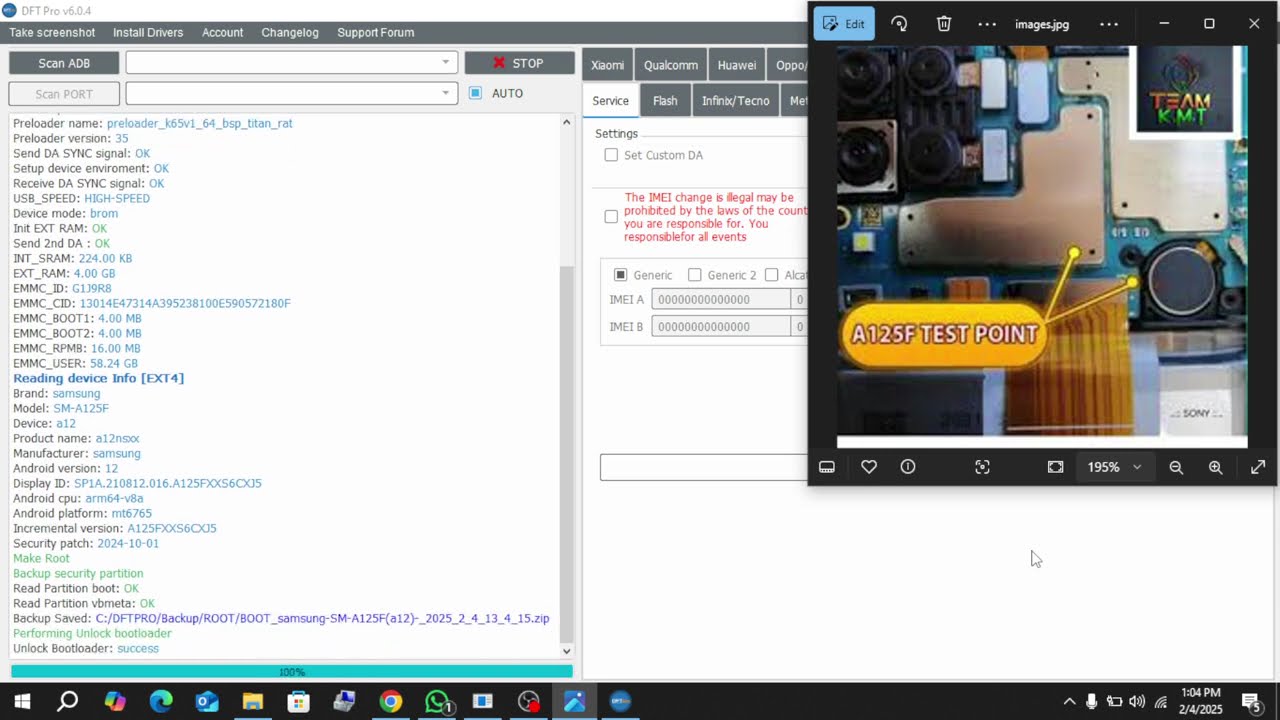Viewport: 1280px width, 720px height.
Task: Stop the operation with the STOP button
Action: (x=519, y=63)
